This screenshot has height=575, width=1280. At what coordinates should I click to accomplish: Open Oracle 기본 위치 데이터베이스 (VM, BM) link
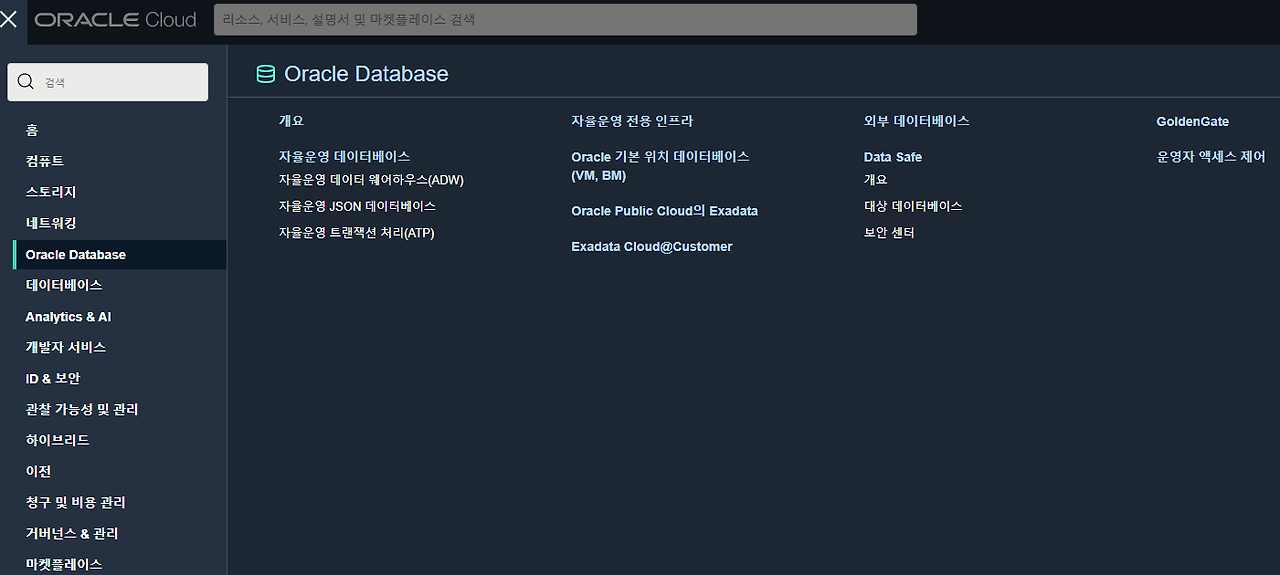(660, 166)
